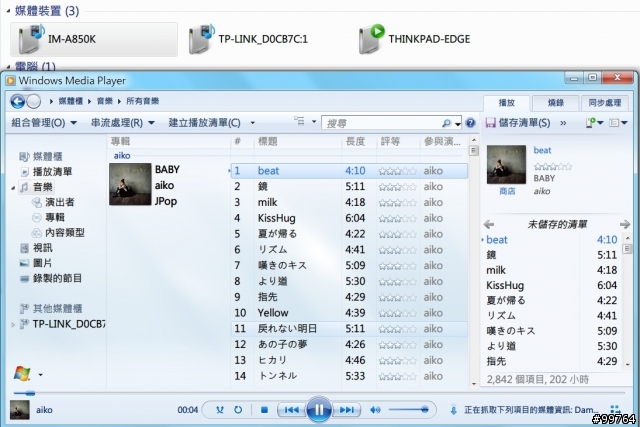Select 圖片 in the sidebar
This screenshot has width=640, height=427.
tap(42, 263)
